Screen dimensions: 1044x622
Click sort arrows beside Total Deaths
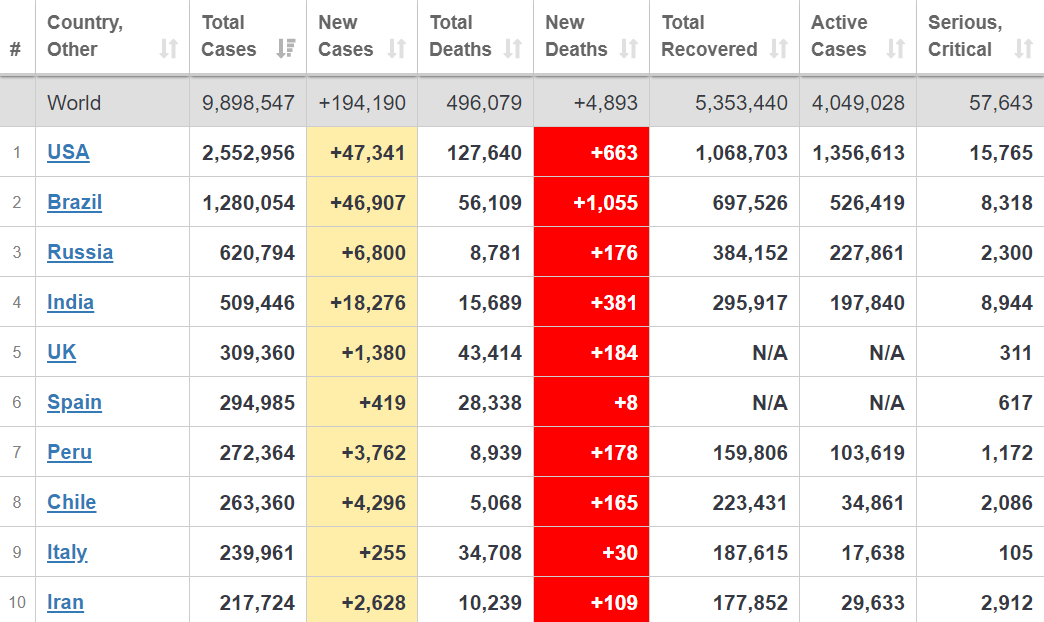[x=513, y=49]
